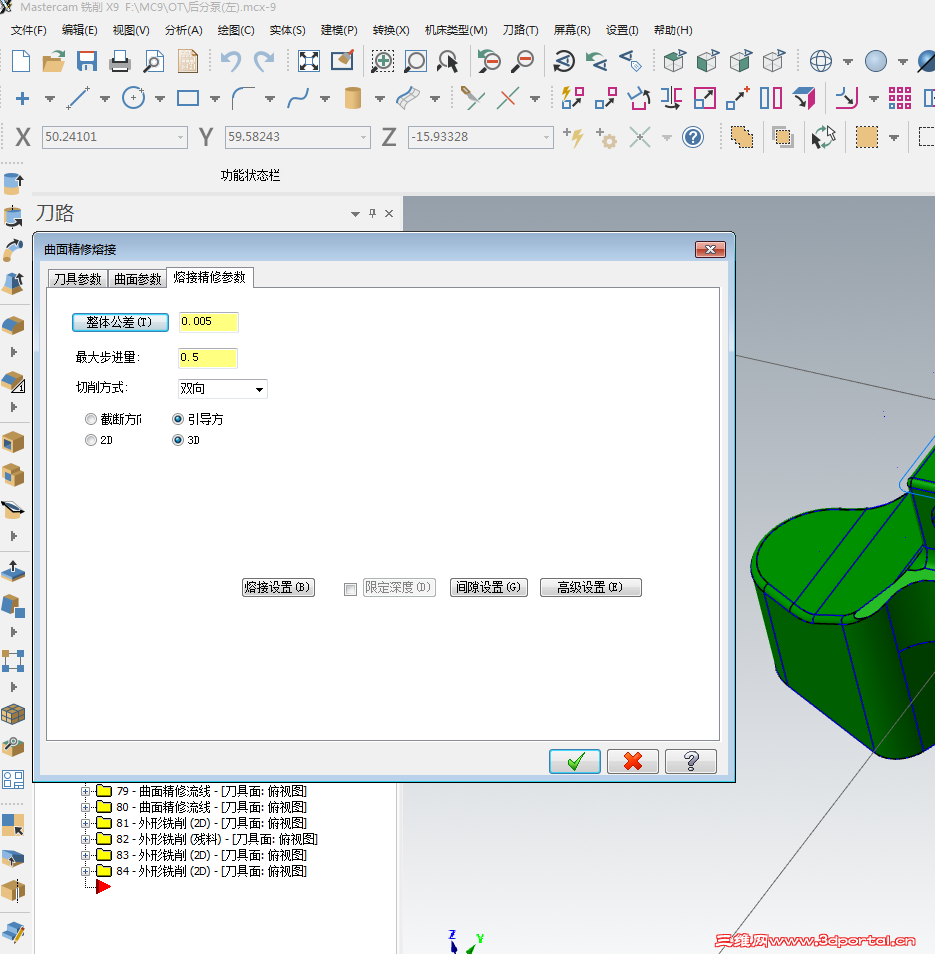Click the Fit to screen icon
Image resolution: width=935 pixels, height=954 pixels.
(309, 61)
